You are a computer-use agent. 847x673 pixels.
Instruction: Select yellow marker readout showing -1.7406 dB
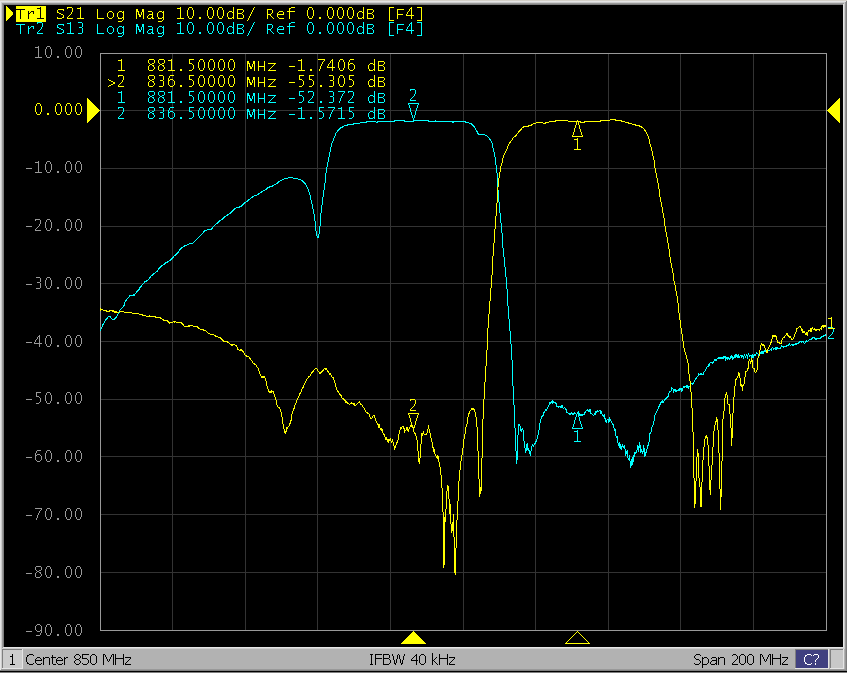pos(251,65)
